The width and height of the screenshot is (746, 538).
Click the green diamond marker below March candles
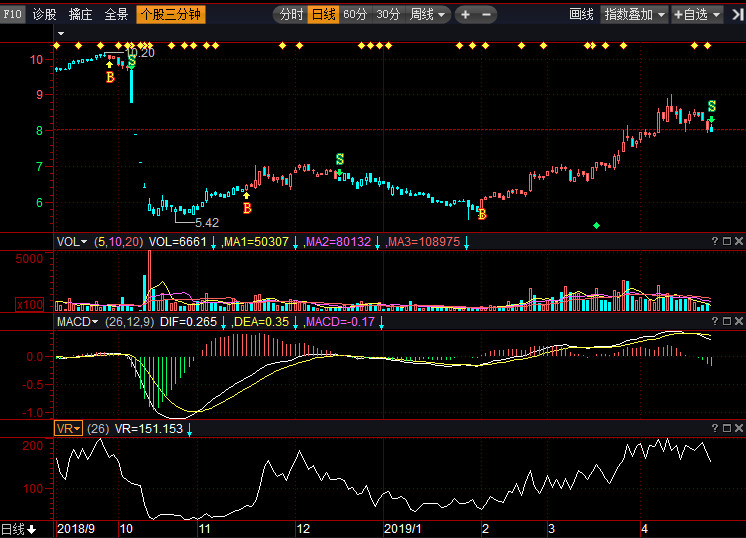[597, 225]
